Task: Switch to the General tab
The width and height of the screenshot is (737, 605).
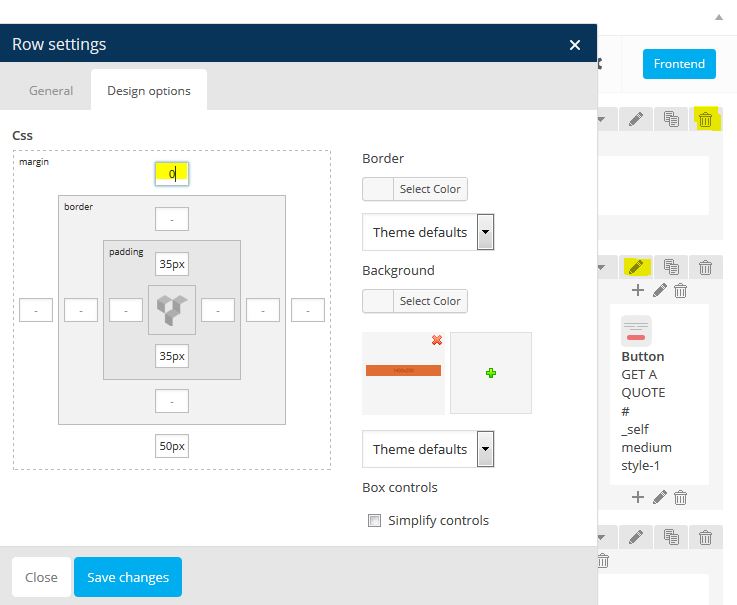Action: (x=51, y=91)
